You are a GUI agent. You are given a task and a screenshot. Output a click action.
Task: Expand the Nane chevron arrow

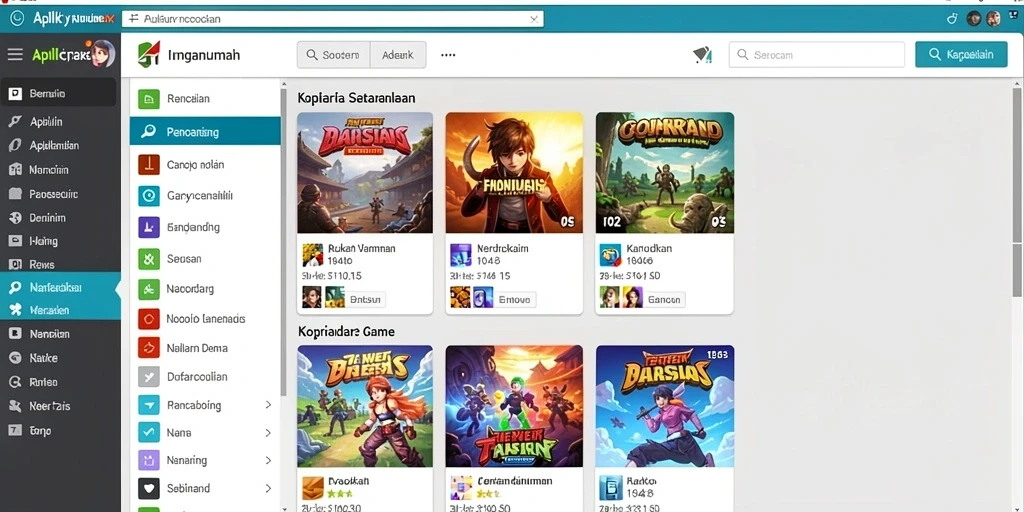(x=268, y=432)
